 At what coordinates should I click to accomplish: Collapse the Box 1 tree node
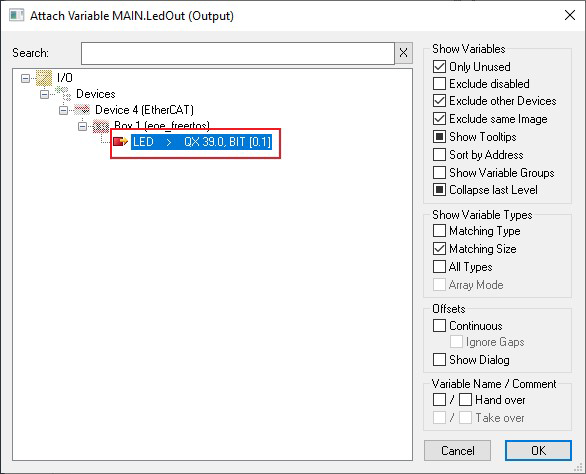83,126
